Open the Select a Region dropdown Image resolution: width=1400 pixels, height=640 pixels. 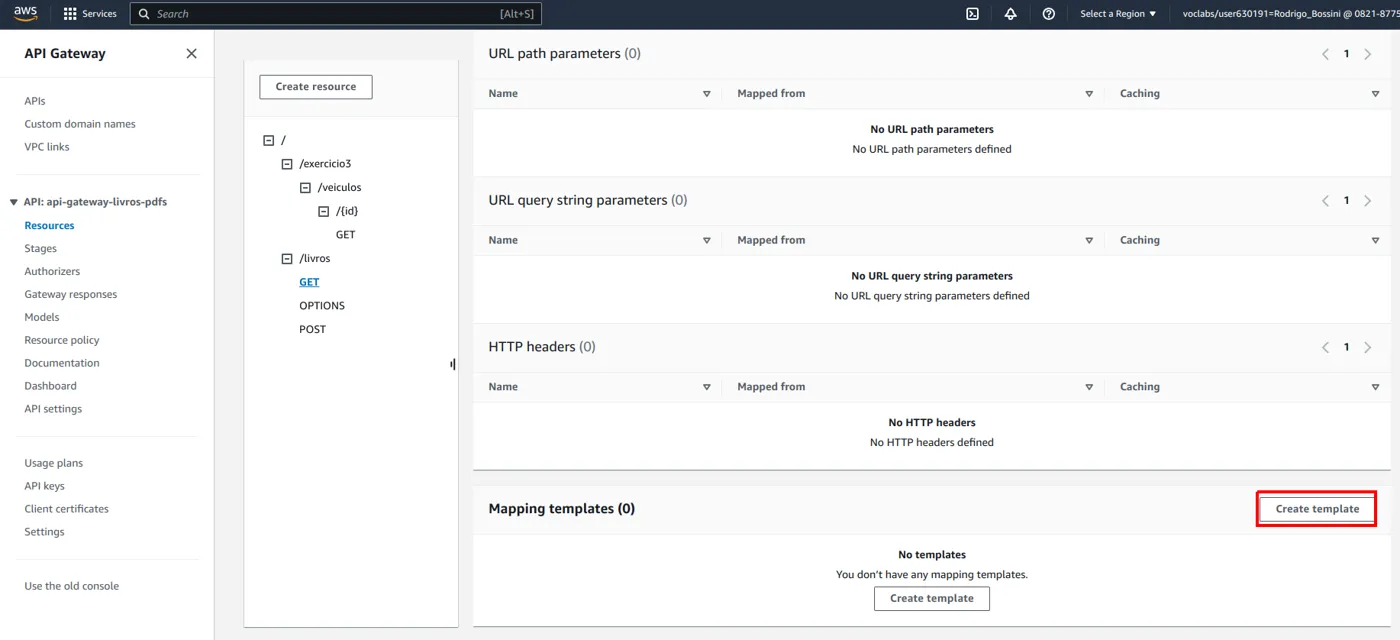(1118, 14)
